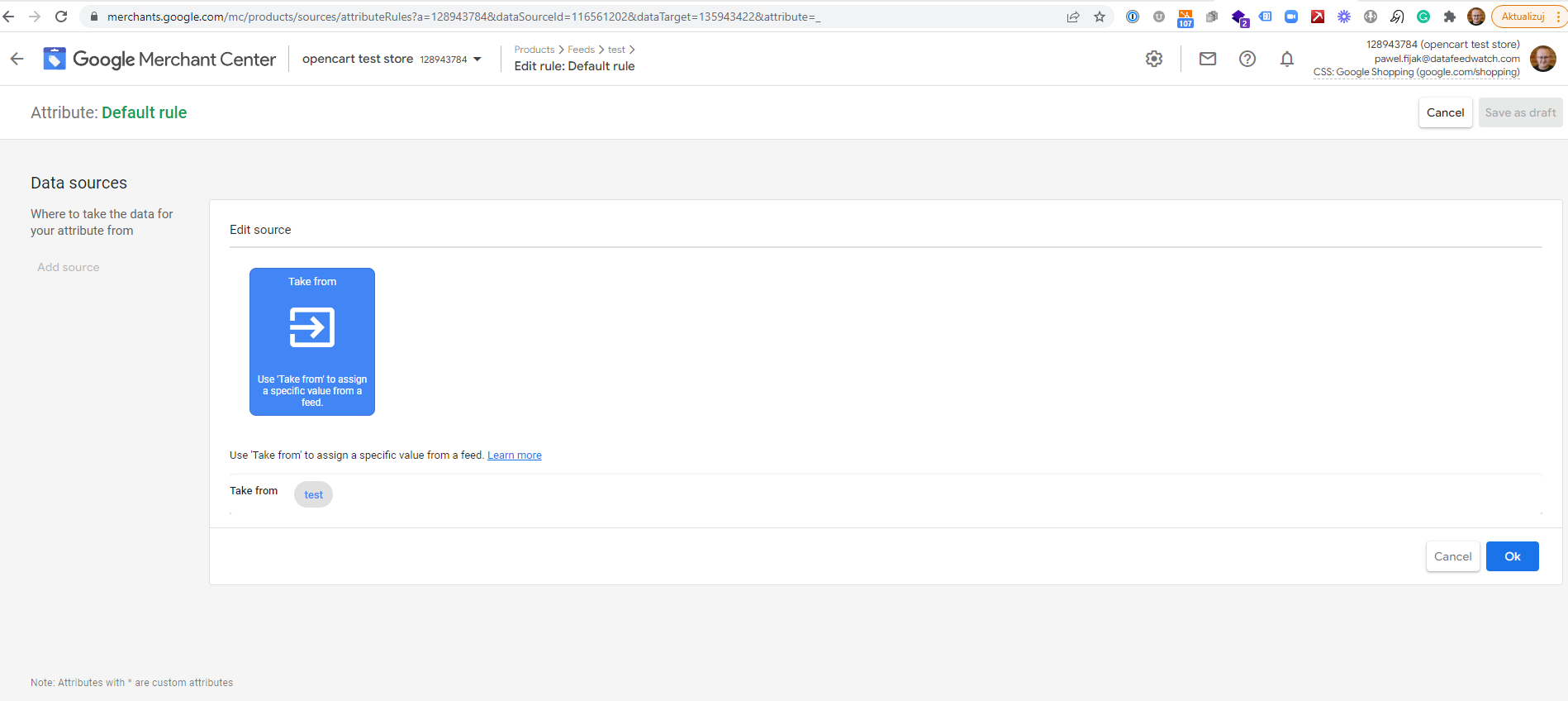Open the red arrow extension
Screen dimensions: 1568x701
[1318, 17]
